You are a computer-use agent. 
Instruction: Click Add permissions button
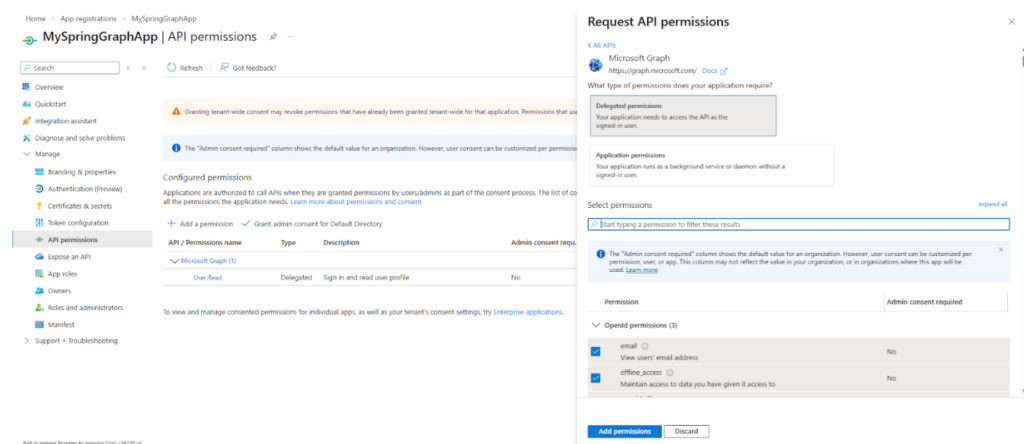[x=624, y=432]
